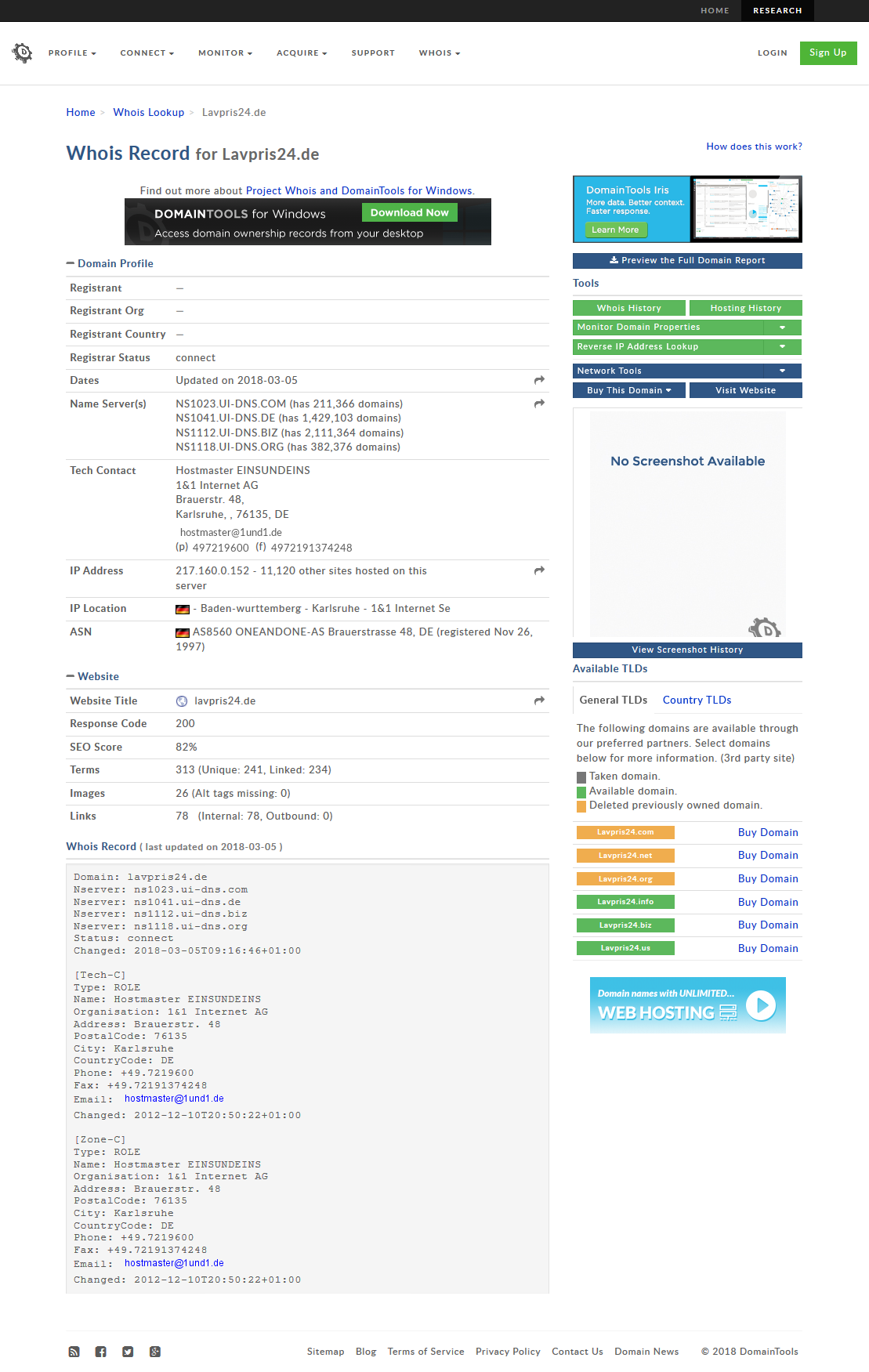
Task: Click Buy Domain for Lavpris24.info
Action: point(768,903)
